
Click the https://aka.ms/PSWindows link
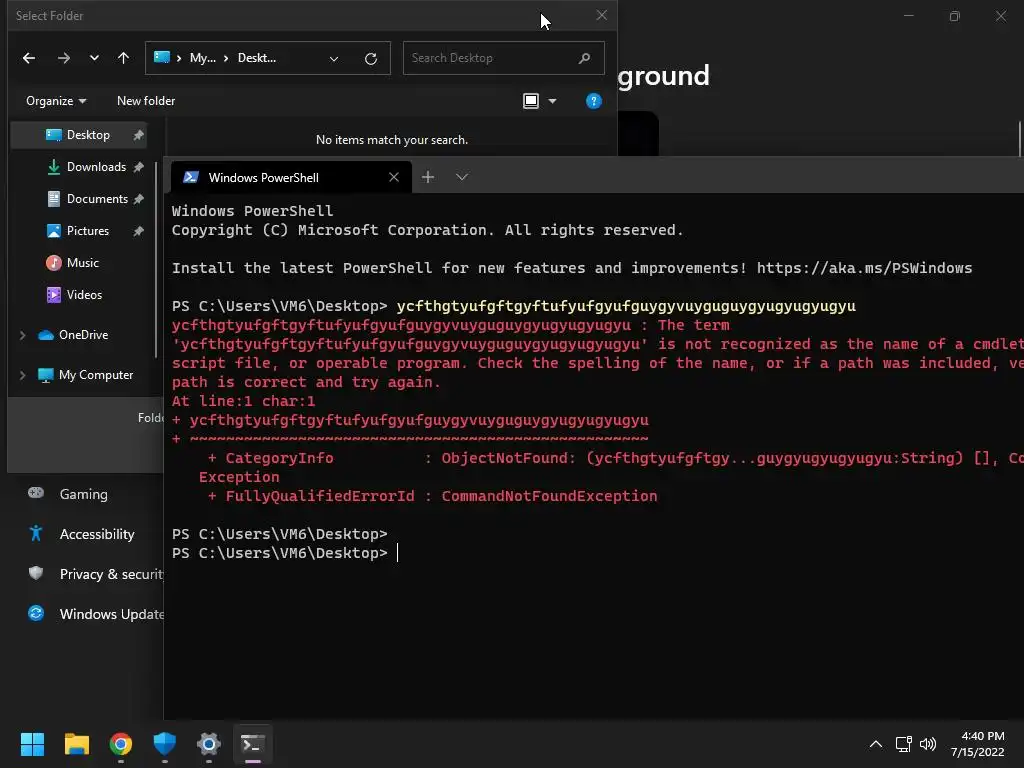pos(864,268)
